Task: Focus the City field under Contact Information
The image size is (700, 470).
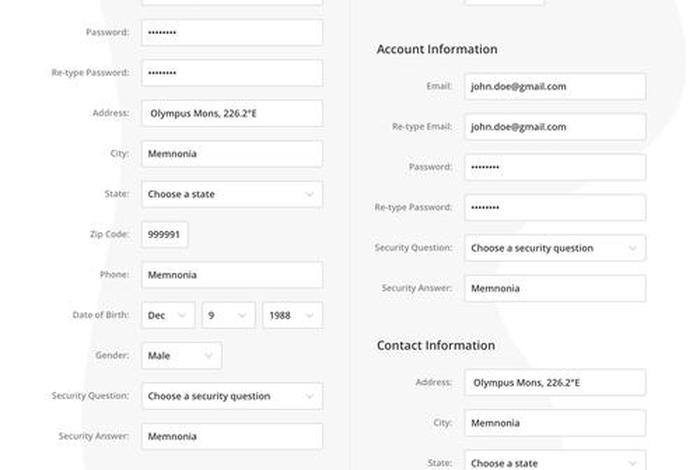Action: click(555, 423)
